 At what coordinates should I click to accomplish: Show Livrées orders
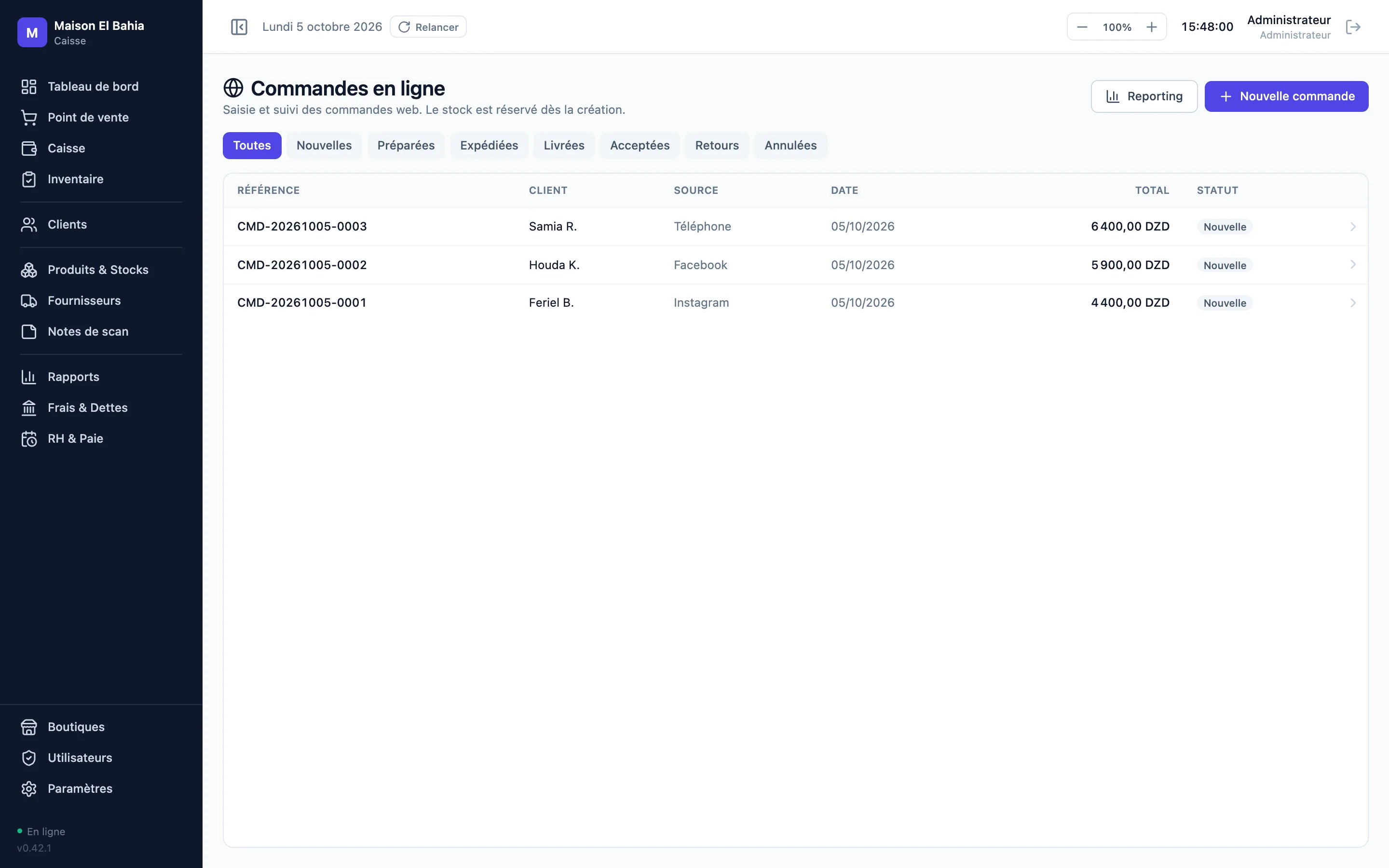point(564,146)
